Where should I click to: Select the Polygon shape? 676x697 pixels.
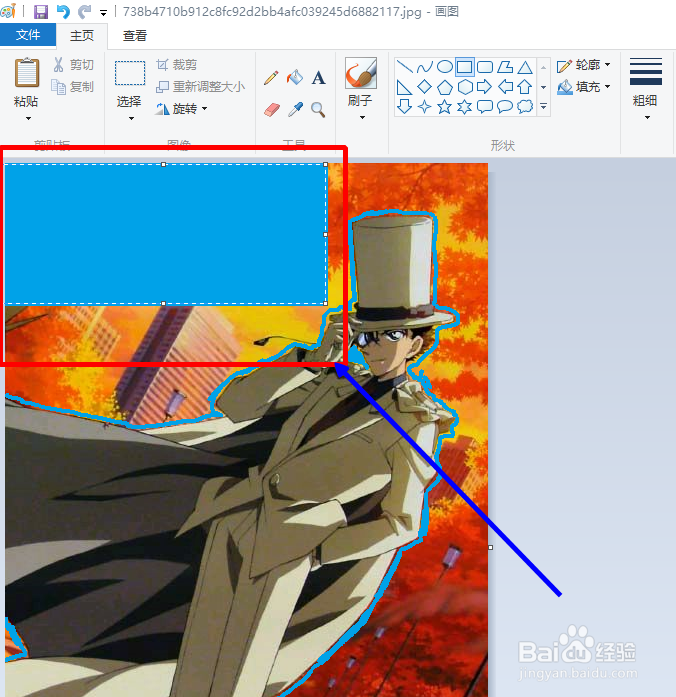click(x=505, y=67)
